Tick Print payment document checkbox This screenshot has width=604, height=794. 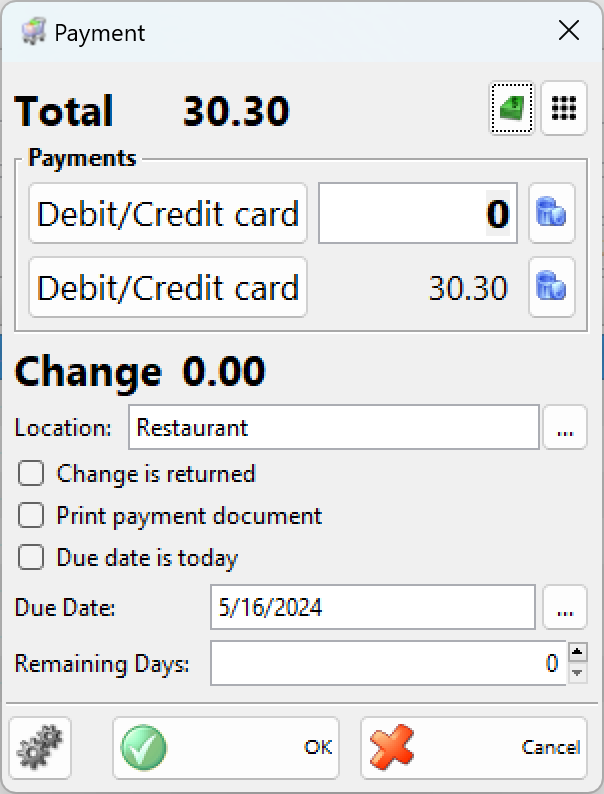pos(31,516)
